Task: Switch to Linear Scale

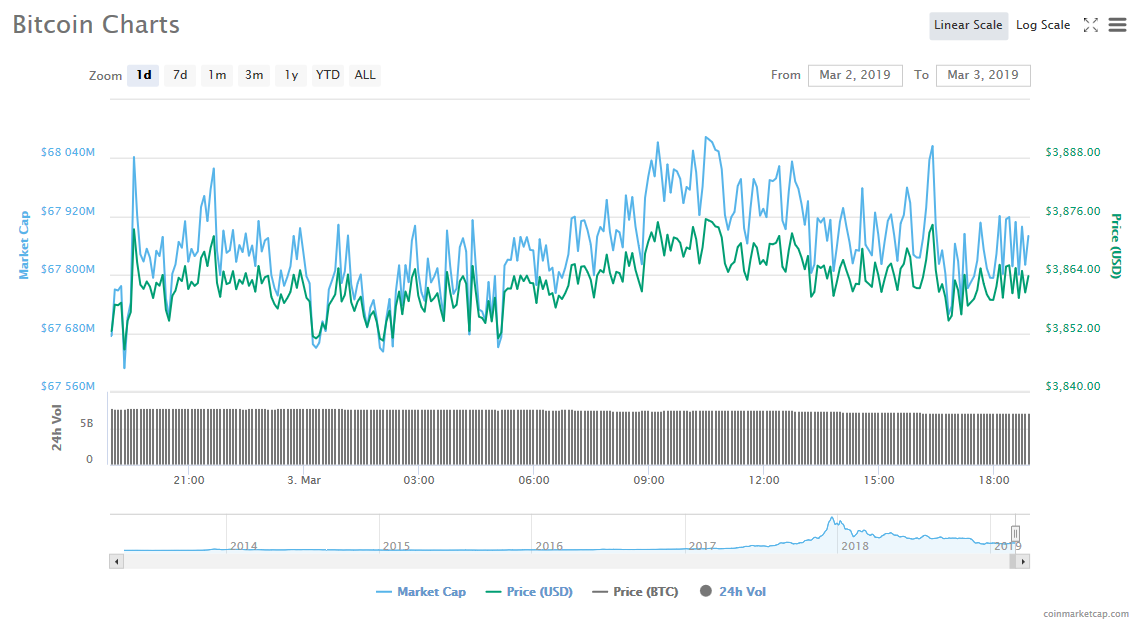Action: (x=967, y=25)
